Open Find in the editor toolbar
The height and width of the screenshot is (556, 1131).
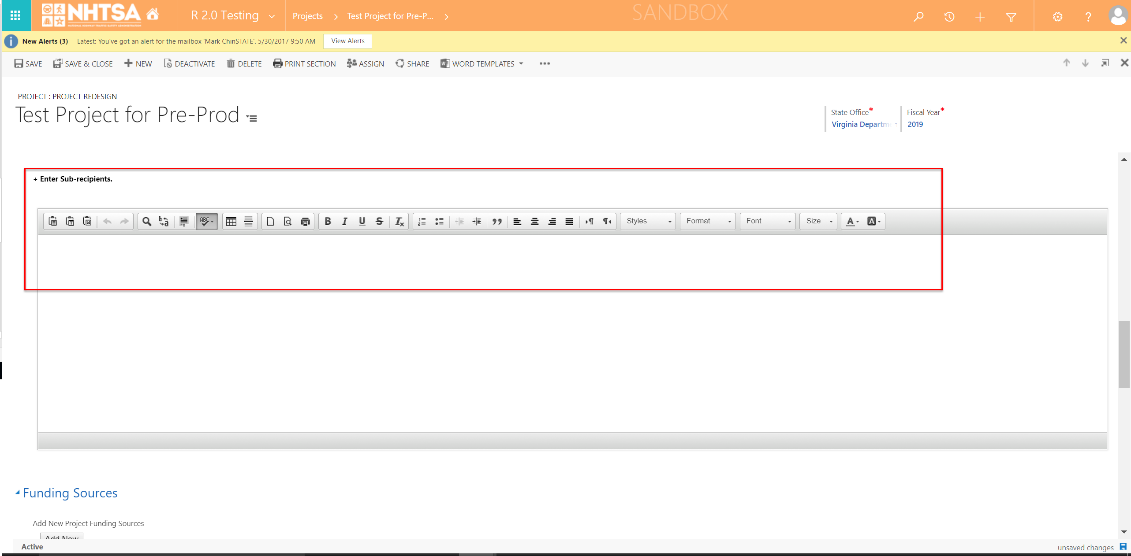pos(146,221)
